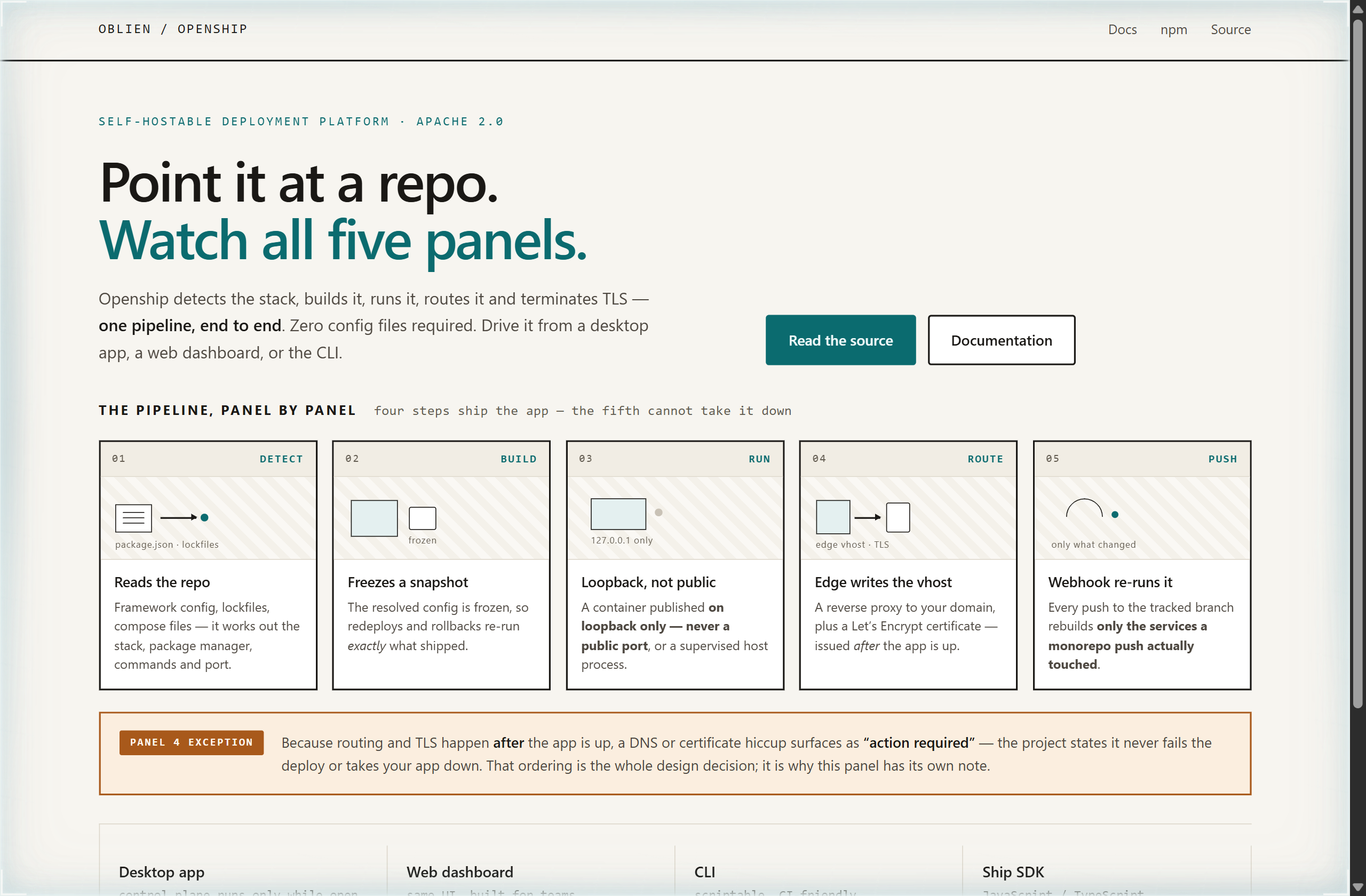This screenshot has width=1366, height=896.
Task: Click the arc icon in Push panel
Action: pyautogui.click(x=1084, y=508)
